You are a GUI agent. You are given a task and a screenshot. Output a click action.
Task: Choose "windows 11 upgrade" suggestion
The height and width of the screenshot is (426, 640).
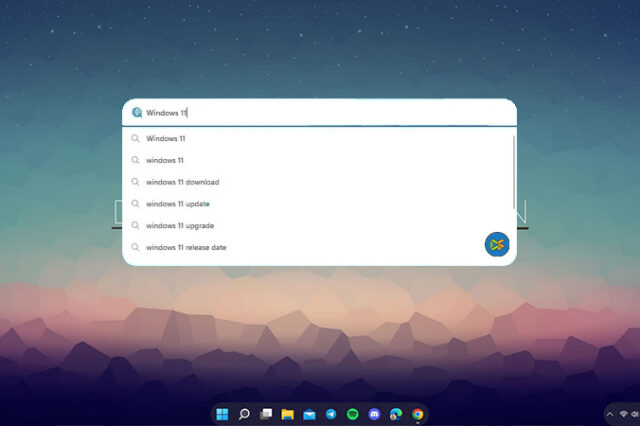click(319, 226)
